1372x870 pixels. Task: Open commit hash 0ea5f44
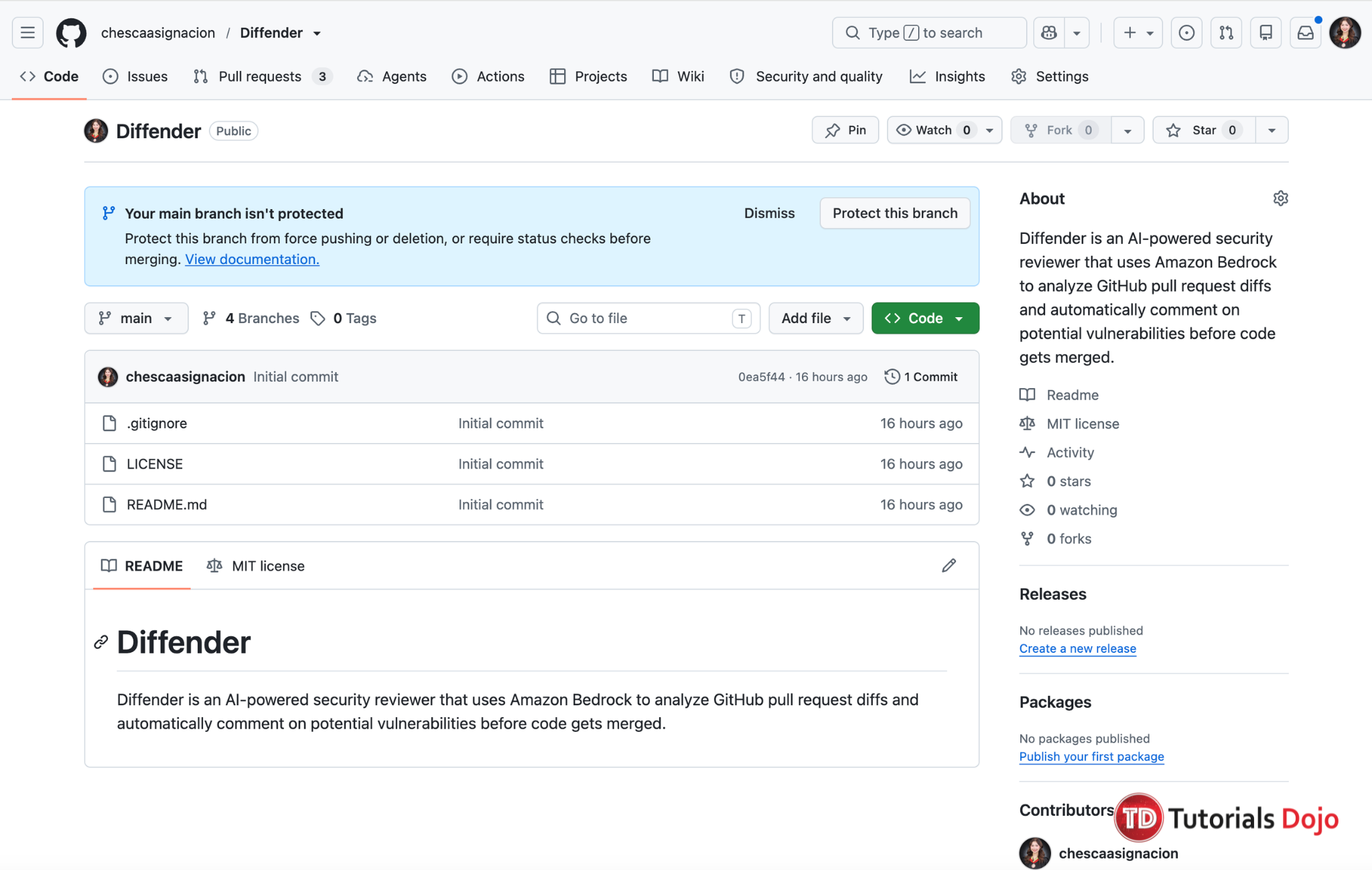(x=761, y=377)
